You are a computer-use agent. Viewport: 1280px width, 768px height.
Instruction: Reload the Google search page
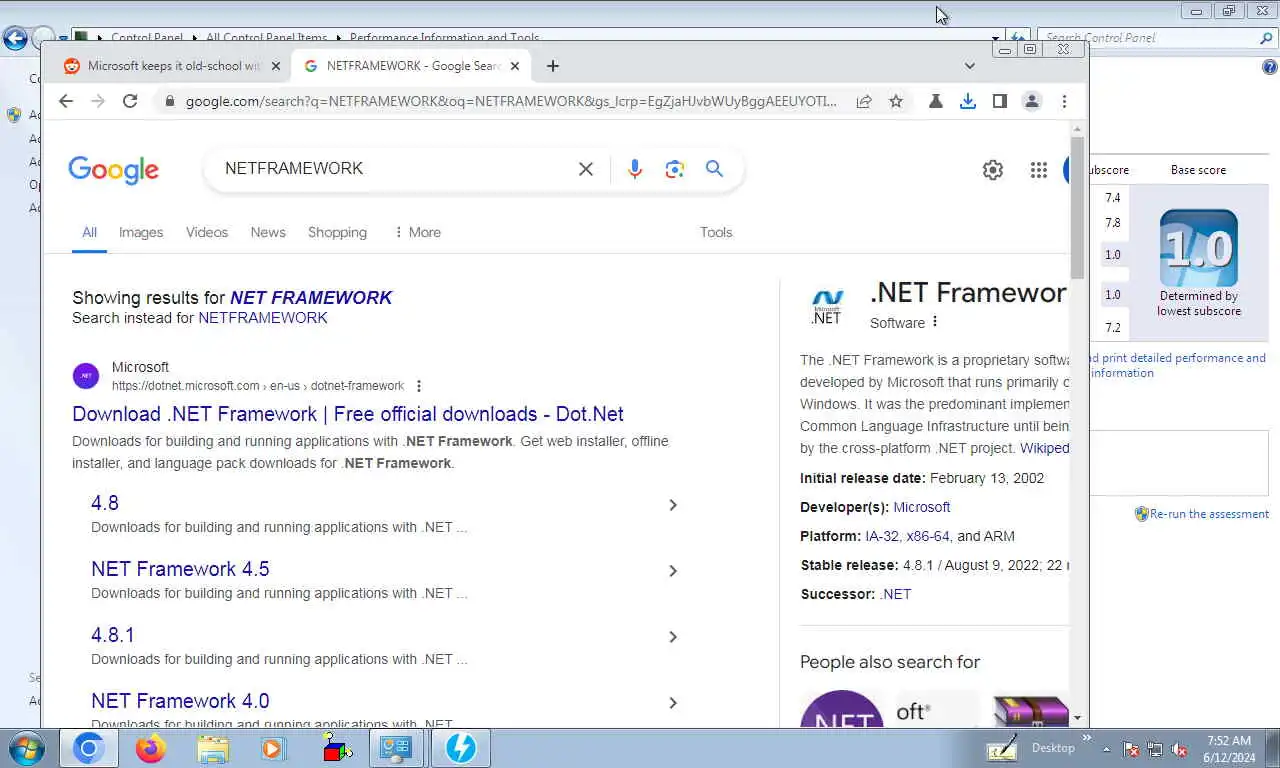click(130, 101)
